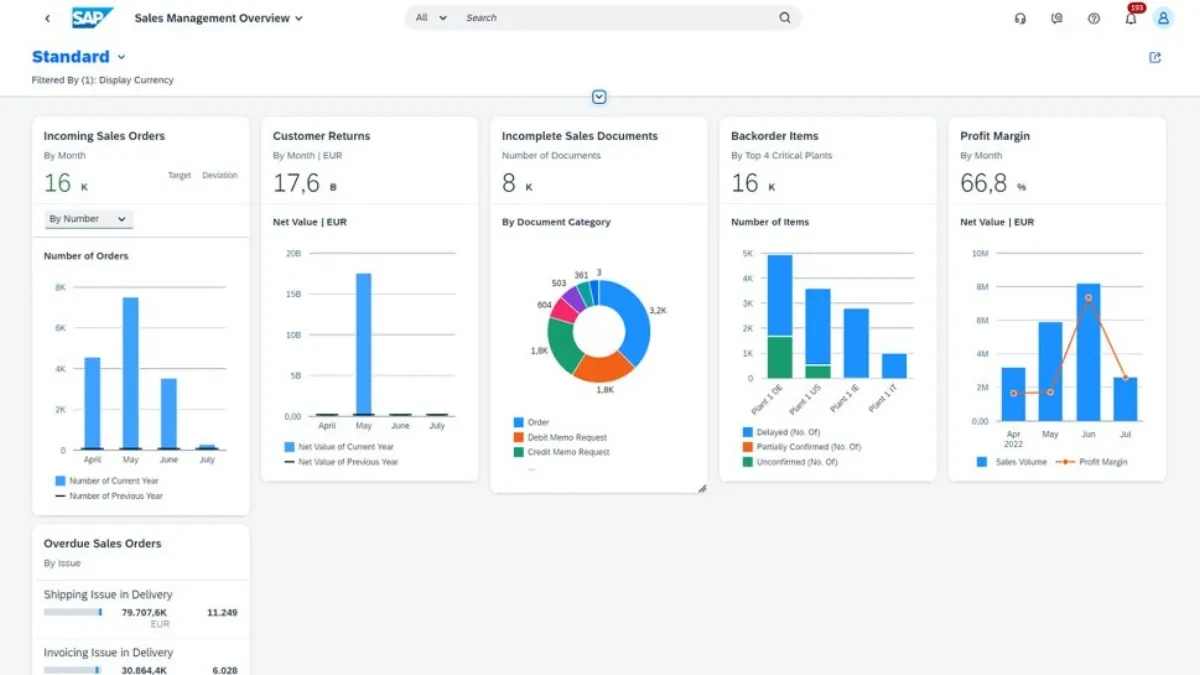Image resolution: width=1200 pixels, height=675 pixels.
Task: Click the Search input field
Action: pos(615,18)
